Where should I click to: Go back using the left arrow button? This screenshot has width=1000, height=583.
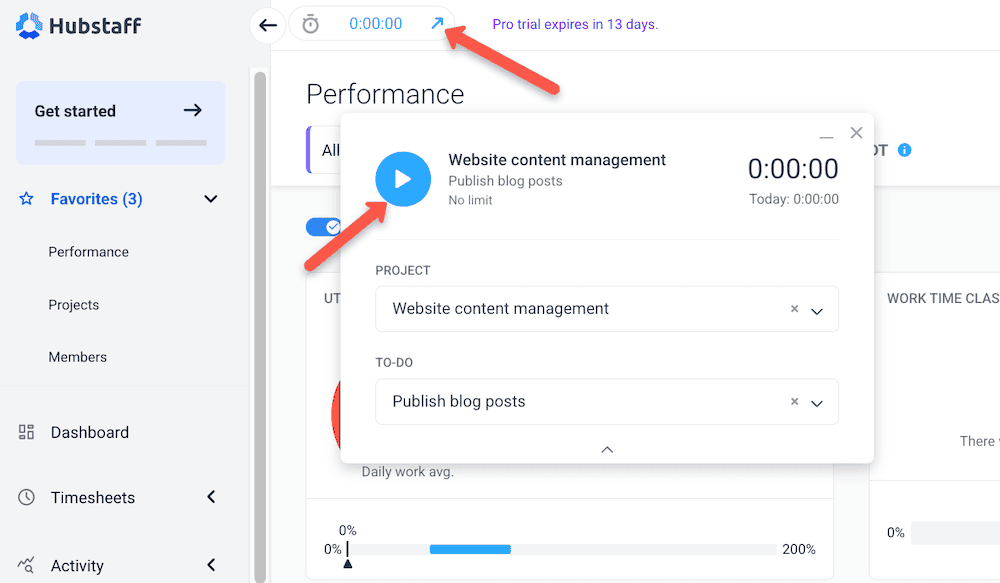[268, 26]
